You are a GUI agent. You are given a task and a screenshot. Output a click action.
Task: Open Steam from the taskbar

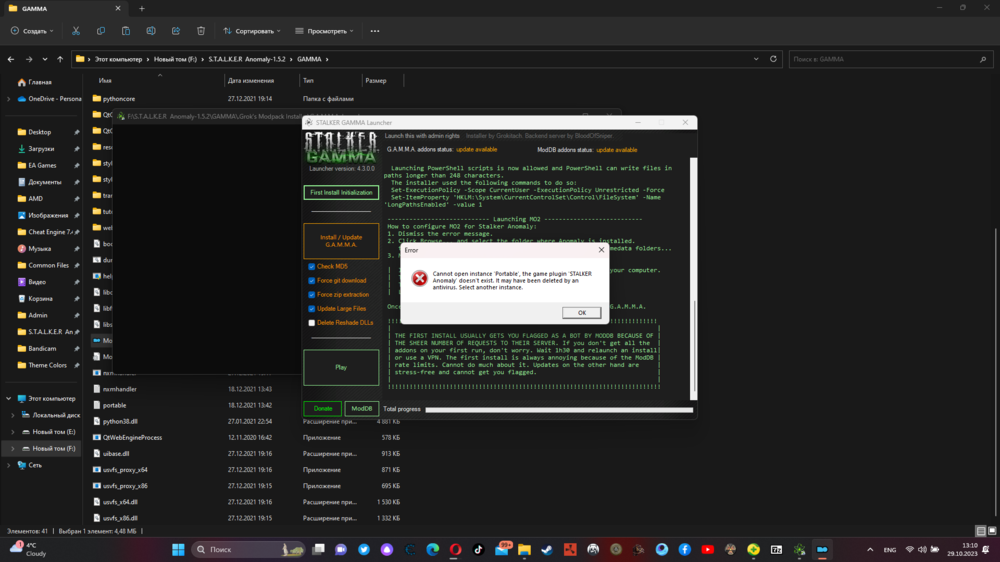coord(547,549)
